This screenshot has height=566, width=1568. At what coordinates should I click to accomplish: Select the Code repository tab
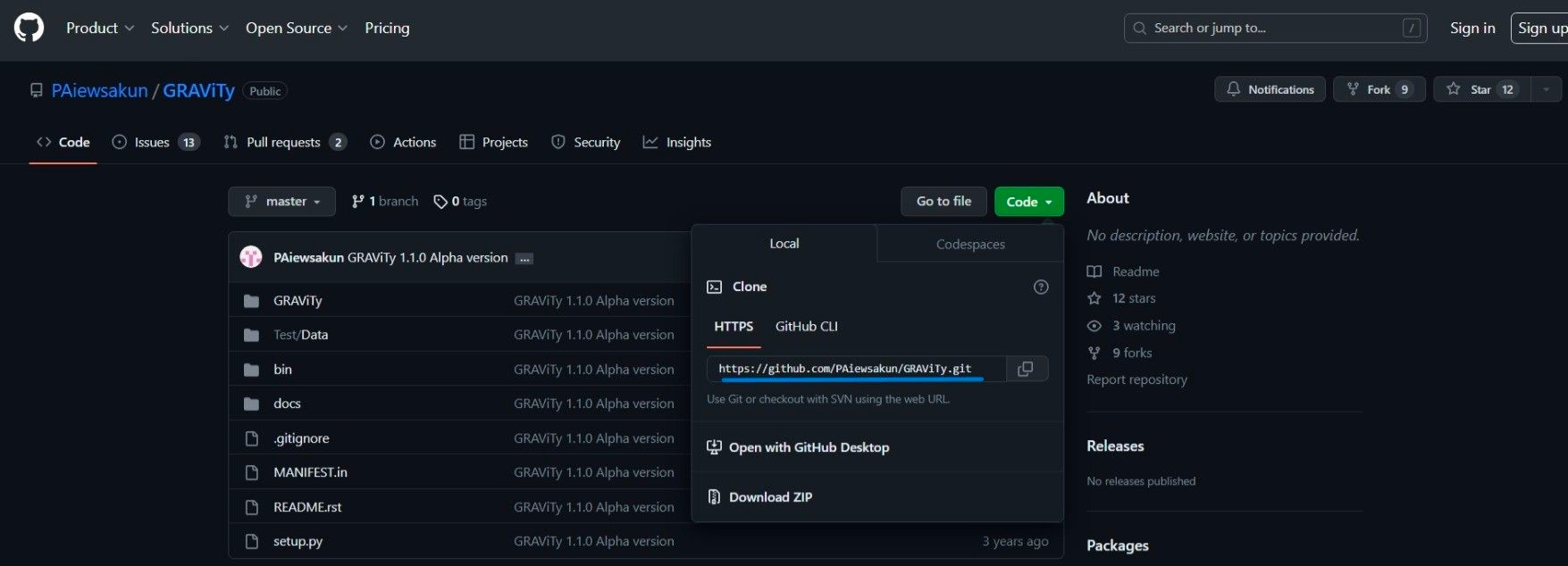pos(63,142)
